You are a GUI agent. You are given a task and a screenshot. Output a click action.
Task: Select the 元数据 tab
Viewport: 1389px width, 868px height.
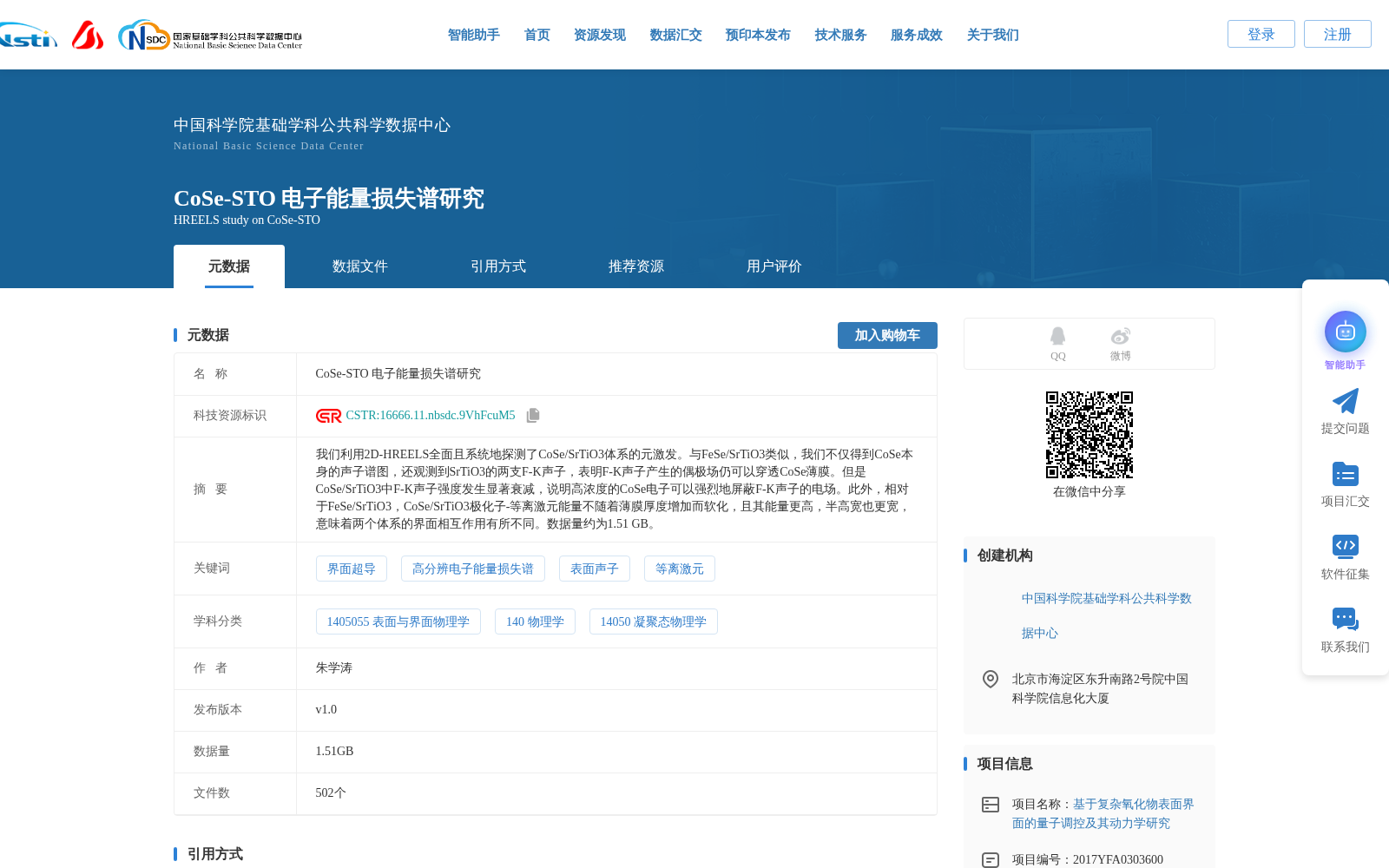(x=229, y=266)
